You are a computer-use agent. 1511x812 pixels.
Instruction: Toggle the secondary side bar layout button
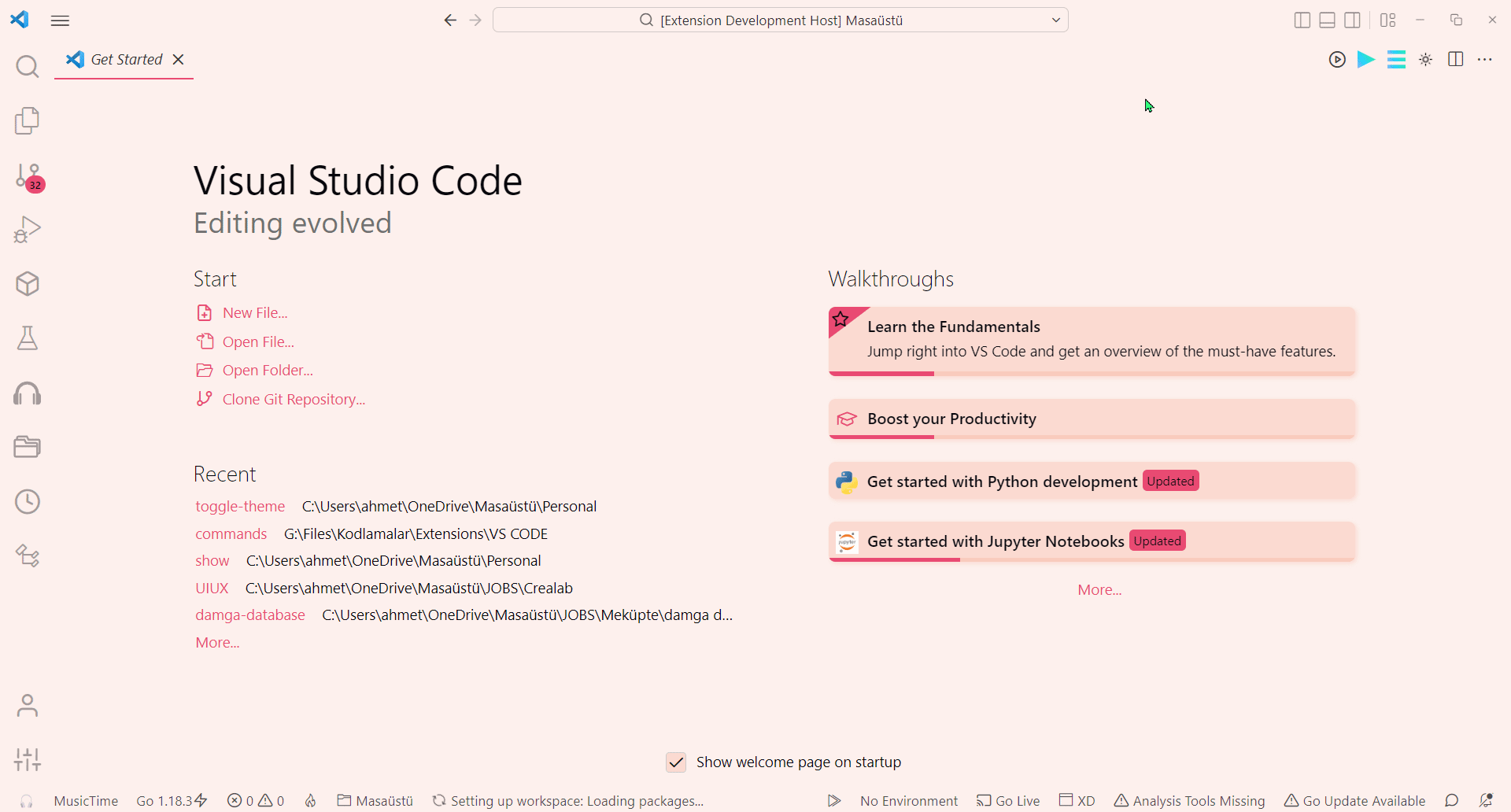1353,20
